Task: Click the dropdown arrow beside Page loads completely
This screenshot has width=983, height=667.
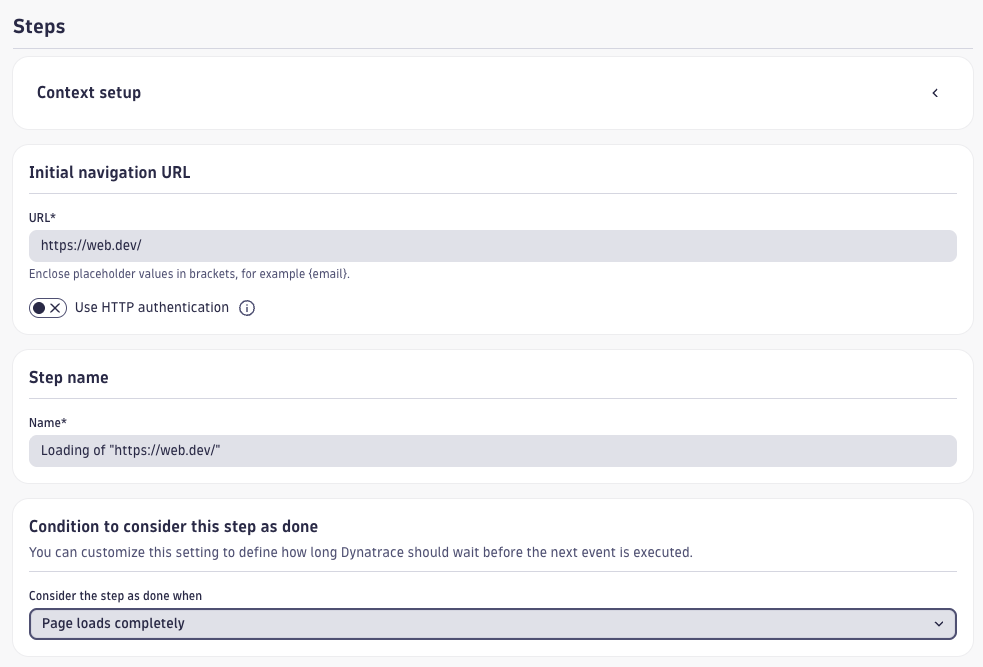Action: coord(938,624)
